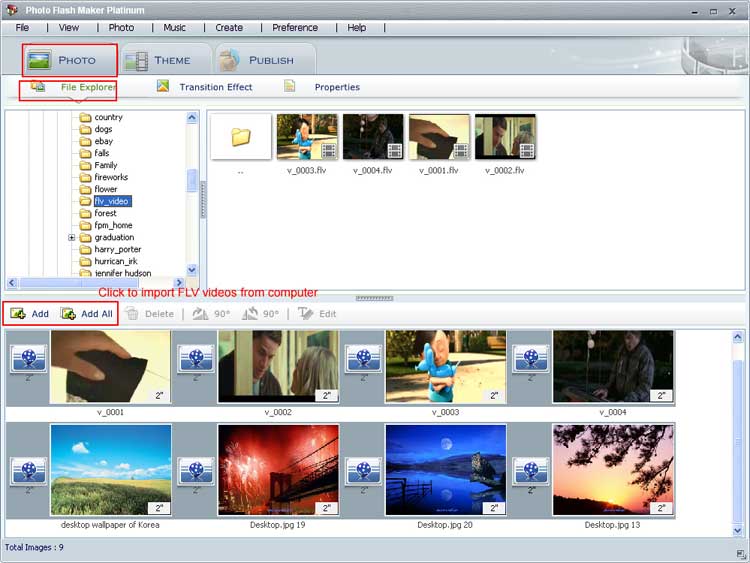
Task: Open the View menu
Action: 69,28
